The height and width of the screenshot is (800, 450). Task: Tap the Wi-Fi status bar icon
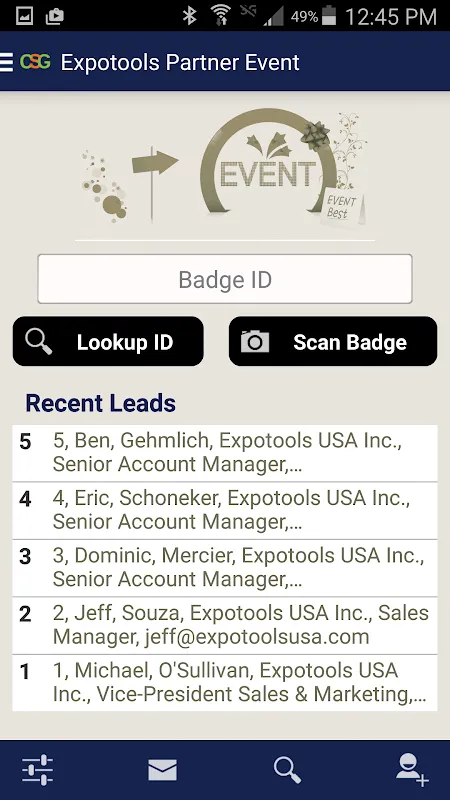click(x=221, y=16)
